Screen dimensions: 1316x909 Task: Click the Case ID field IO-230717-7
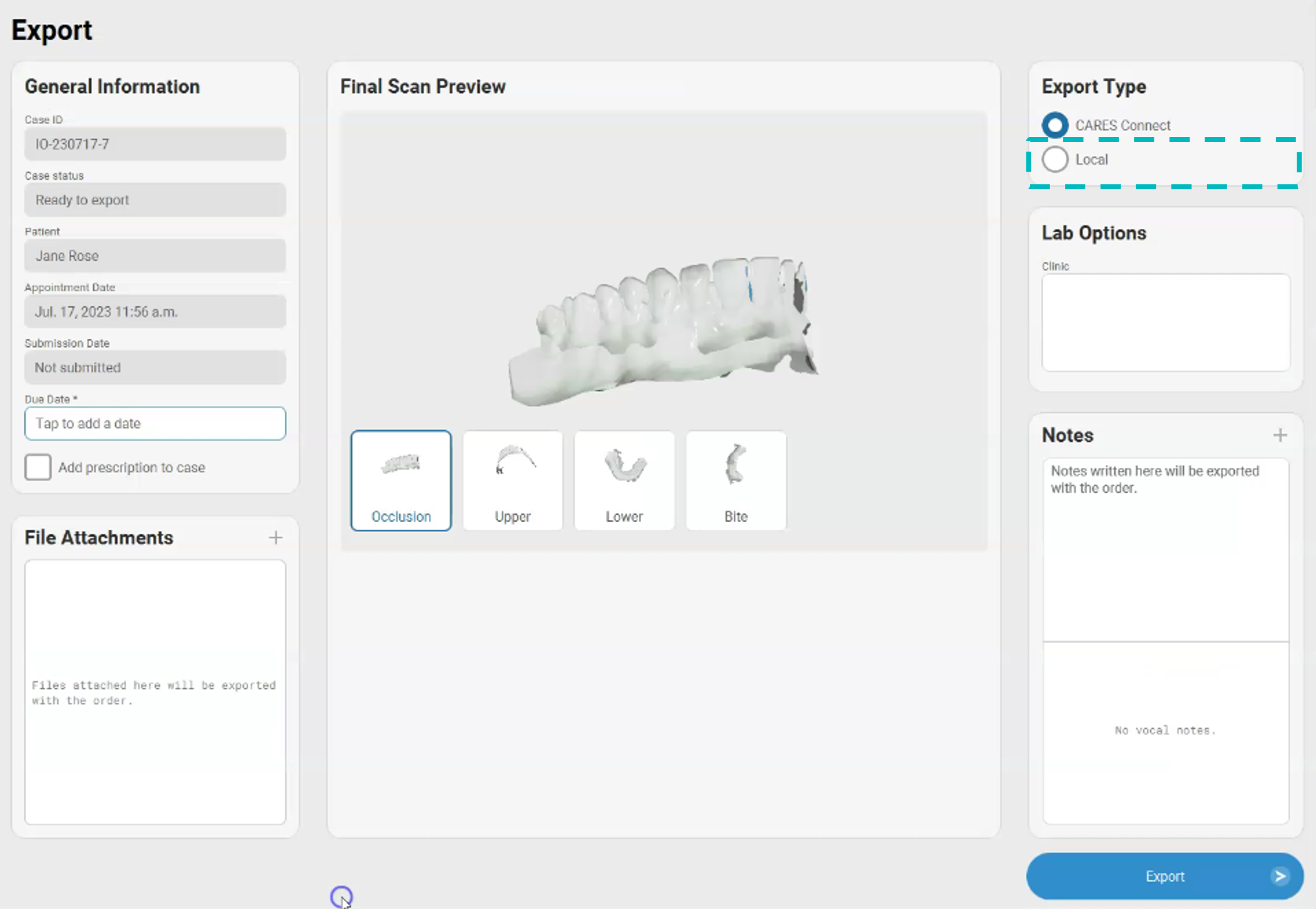click(x=155, y=144)
